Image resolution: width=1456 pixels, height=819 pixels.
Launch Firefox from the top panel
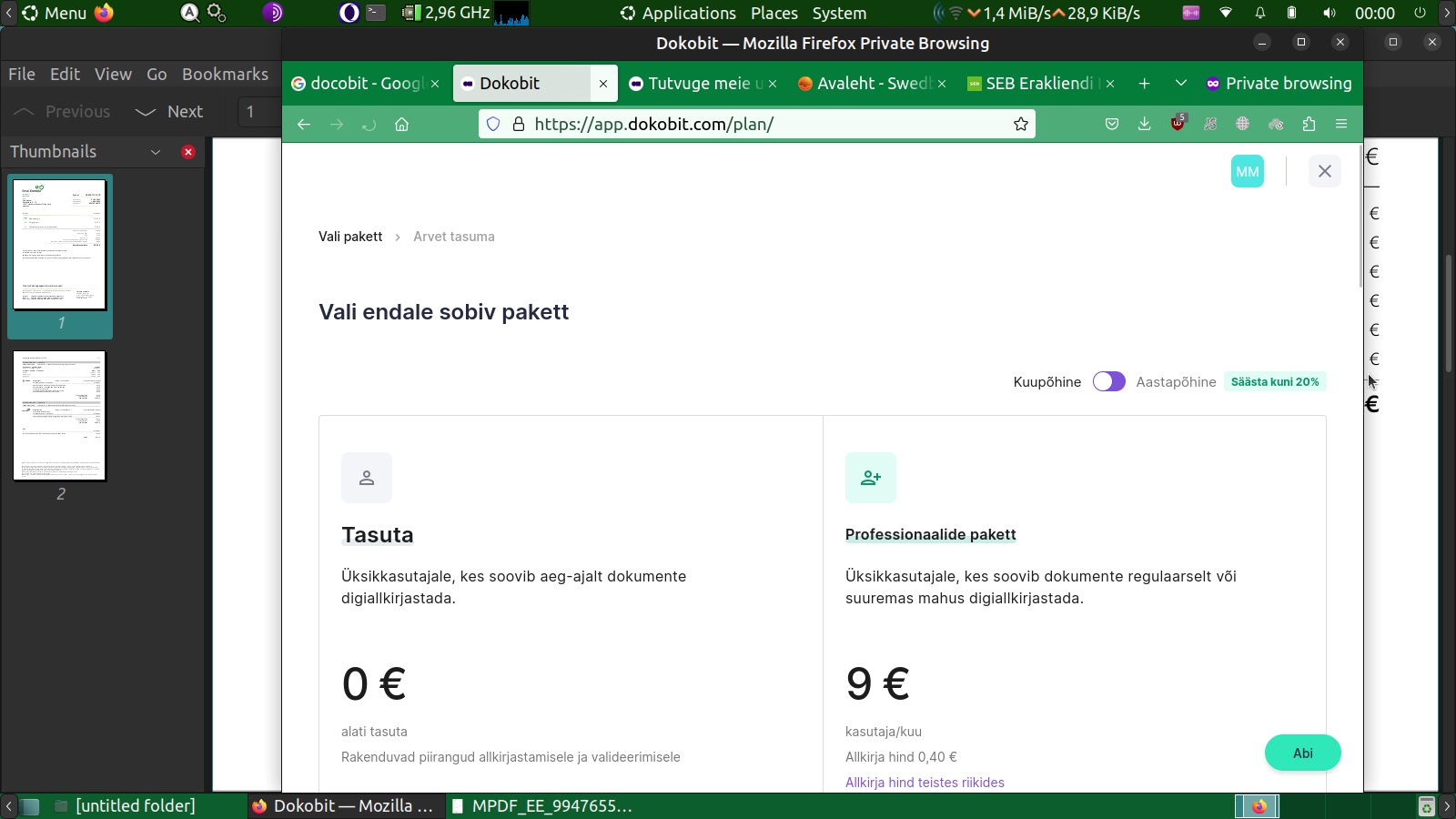tap(105, 13)
